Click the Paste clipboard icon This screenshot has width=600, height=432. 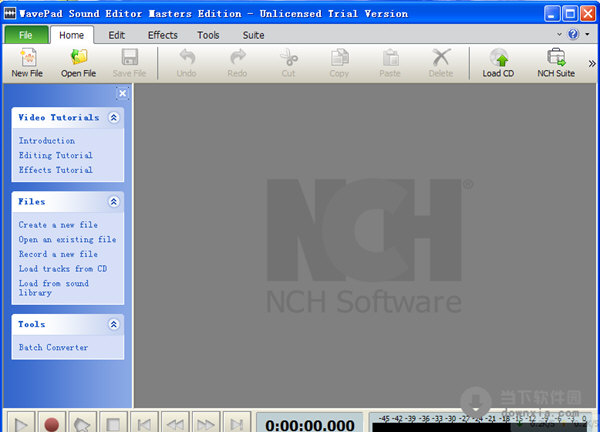tap(390, 57)
